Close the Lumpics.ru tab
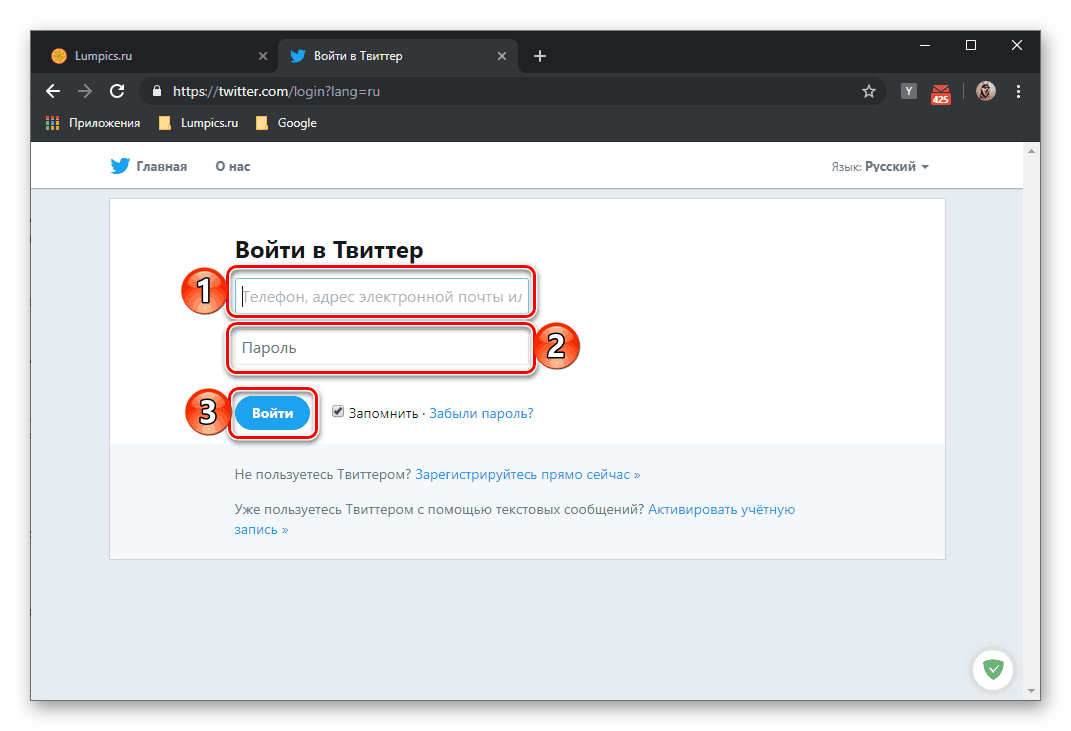This screenshot has height=731, width=1071. tap(263, 56)
